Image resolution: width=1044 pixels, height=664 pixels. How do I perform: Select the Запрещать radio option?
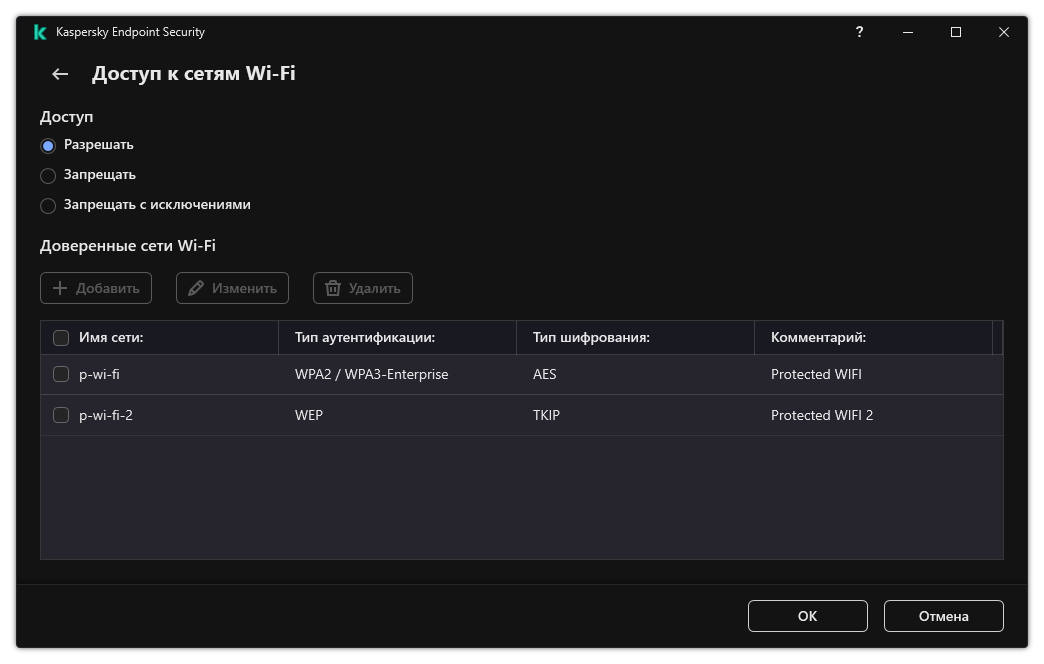(48, 175)
